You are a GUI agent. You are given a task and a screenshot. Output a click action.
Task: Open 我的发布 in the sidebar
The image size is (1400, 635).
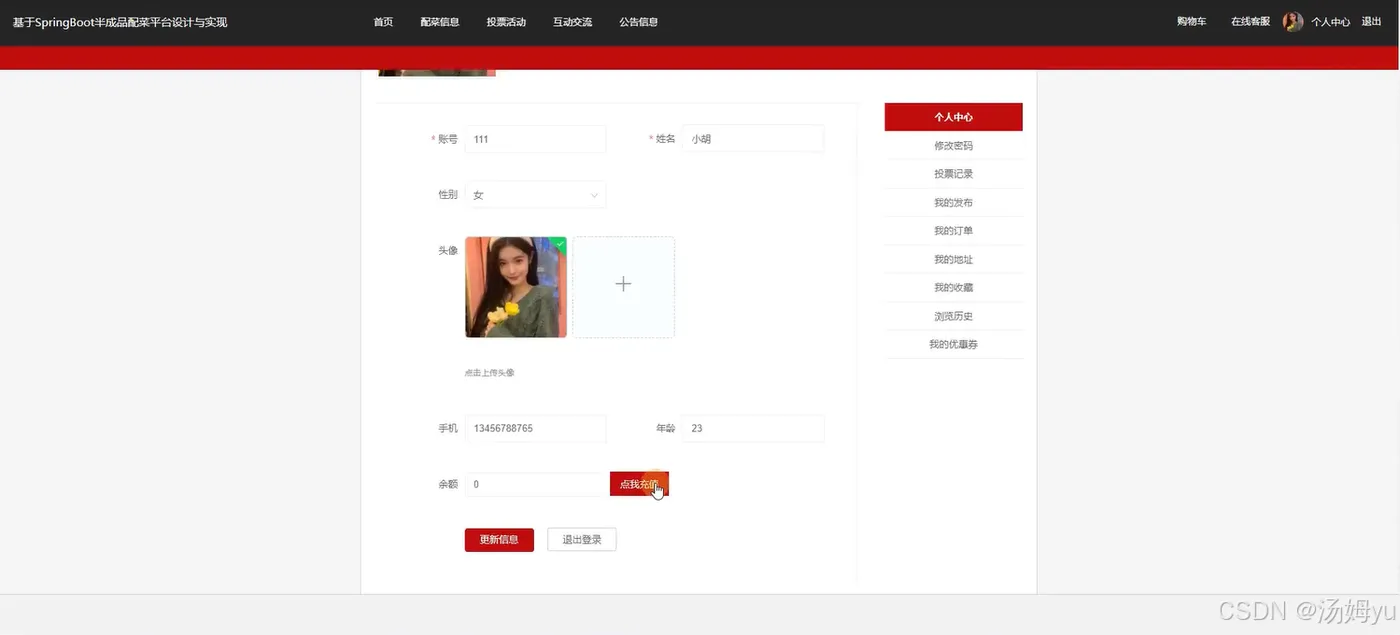(x=953, y=203)
